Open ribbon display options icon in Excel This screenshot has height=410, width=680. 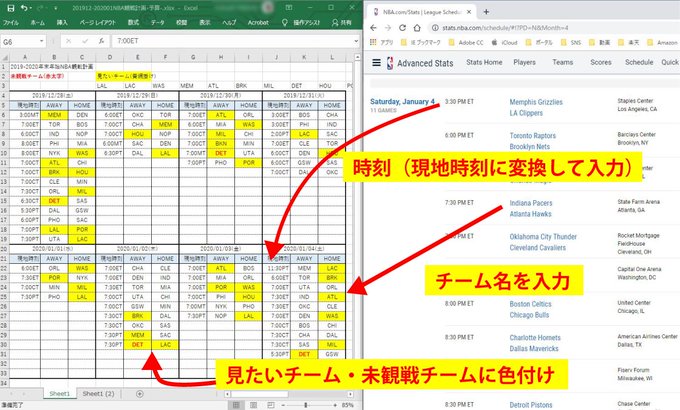point(289,8)
